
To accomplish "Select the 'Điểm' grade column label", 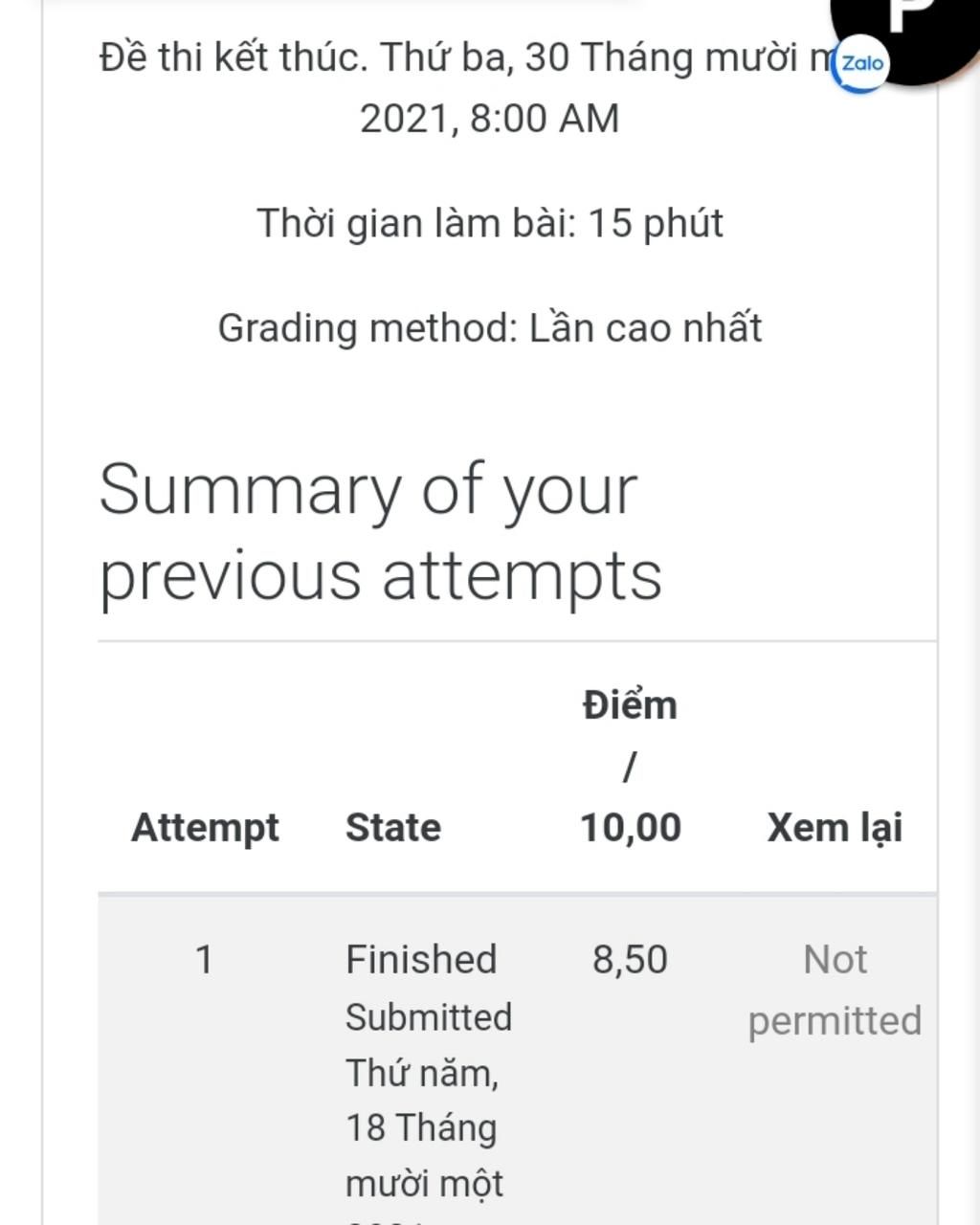I will (630, 705).
